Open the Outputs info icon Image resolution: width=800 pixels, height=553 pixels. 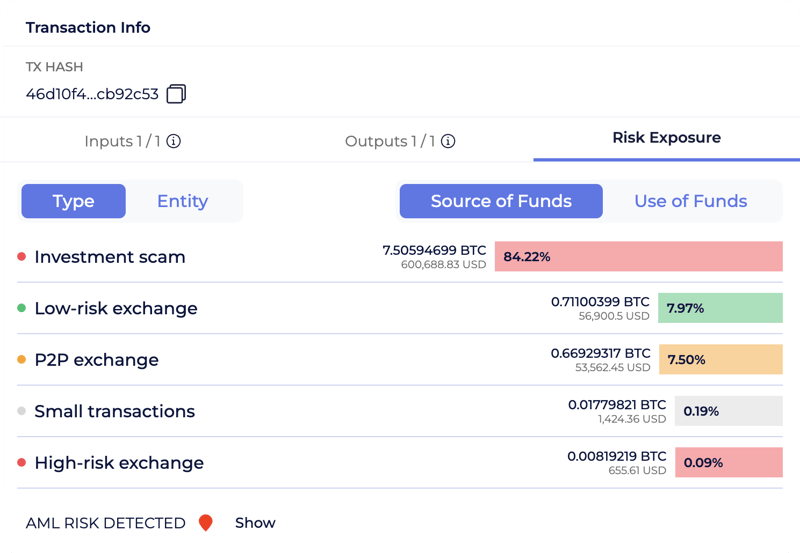[x=448, y=141]
